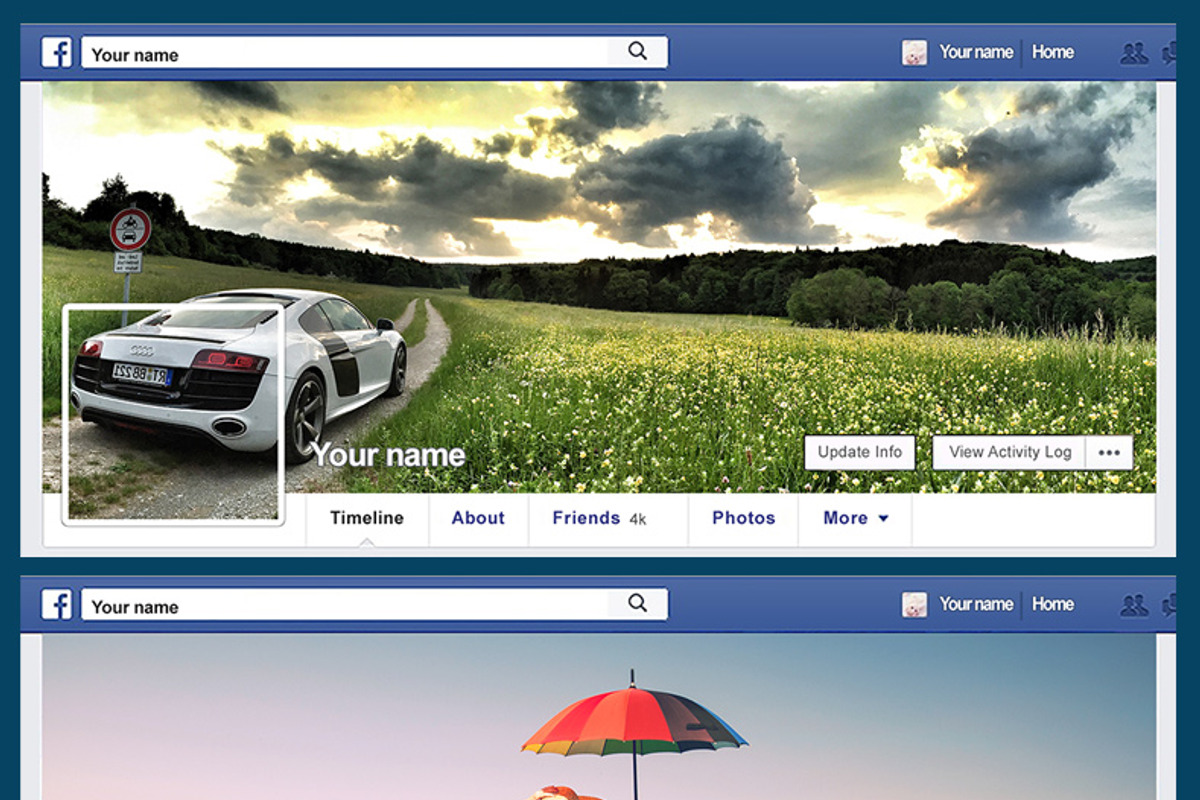Open "Your name" profile link in top header
1200x800 pixels.
(x=976, y=52)
